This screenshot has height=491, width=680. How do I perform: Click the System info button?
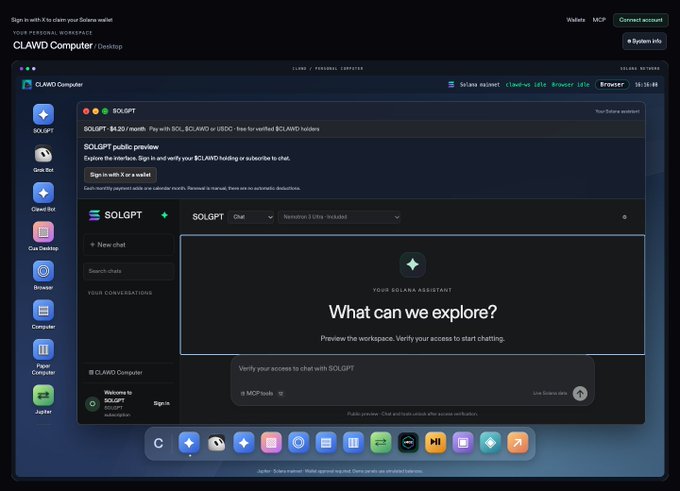[644, 41]
